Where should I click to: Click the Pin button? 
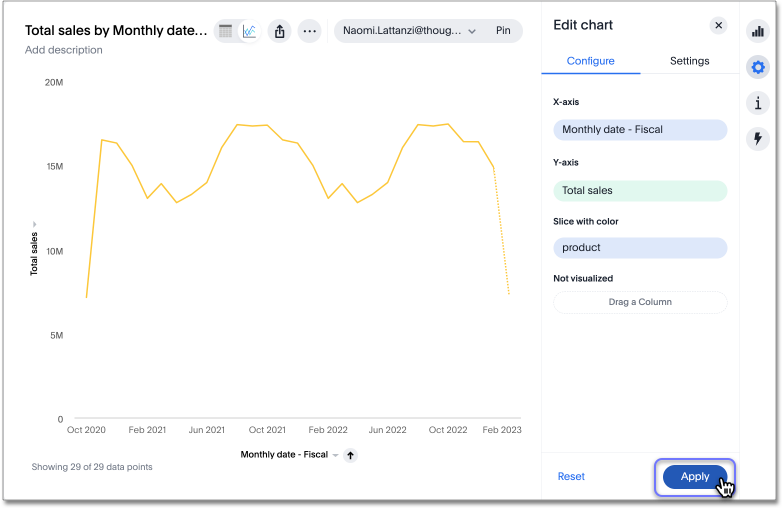[503, 31]
